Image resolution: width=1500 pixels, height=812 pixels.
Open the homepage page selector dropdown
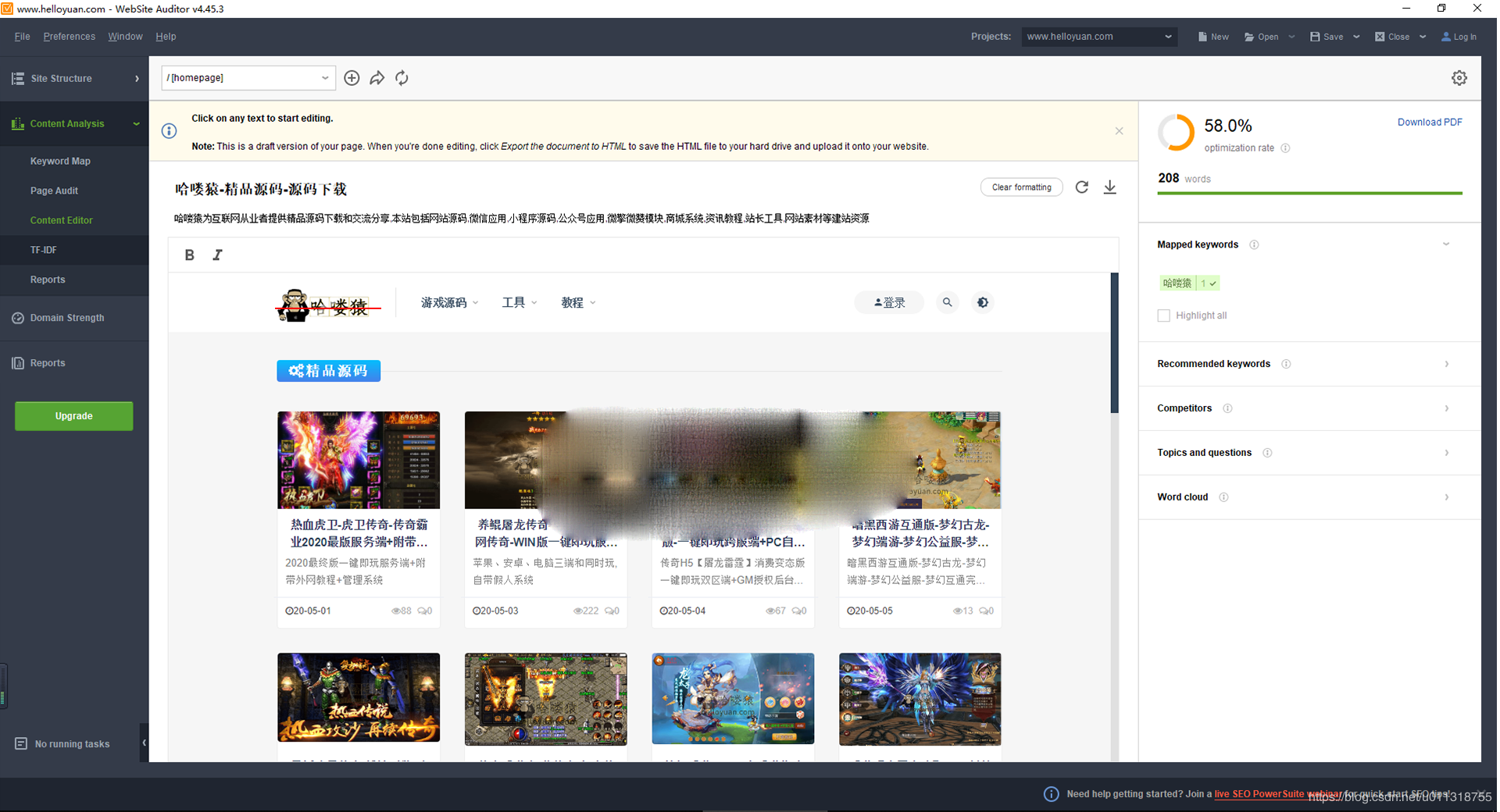click(x=248, y=78)
